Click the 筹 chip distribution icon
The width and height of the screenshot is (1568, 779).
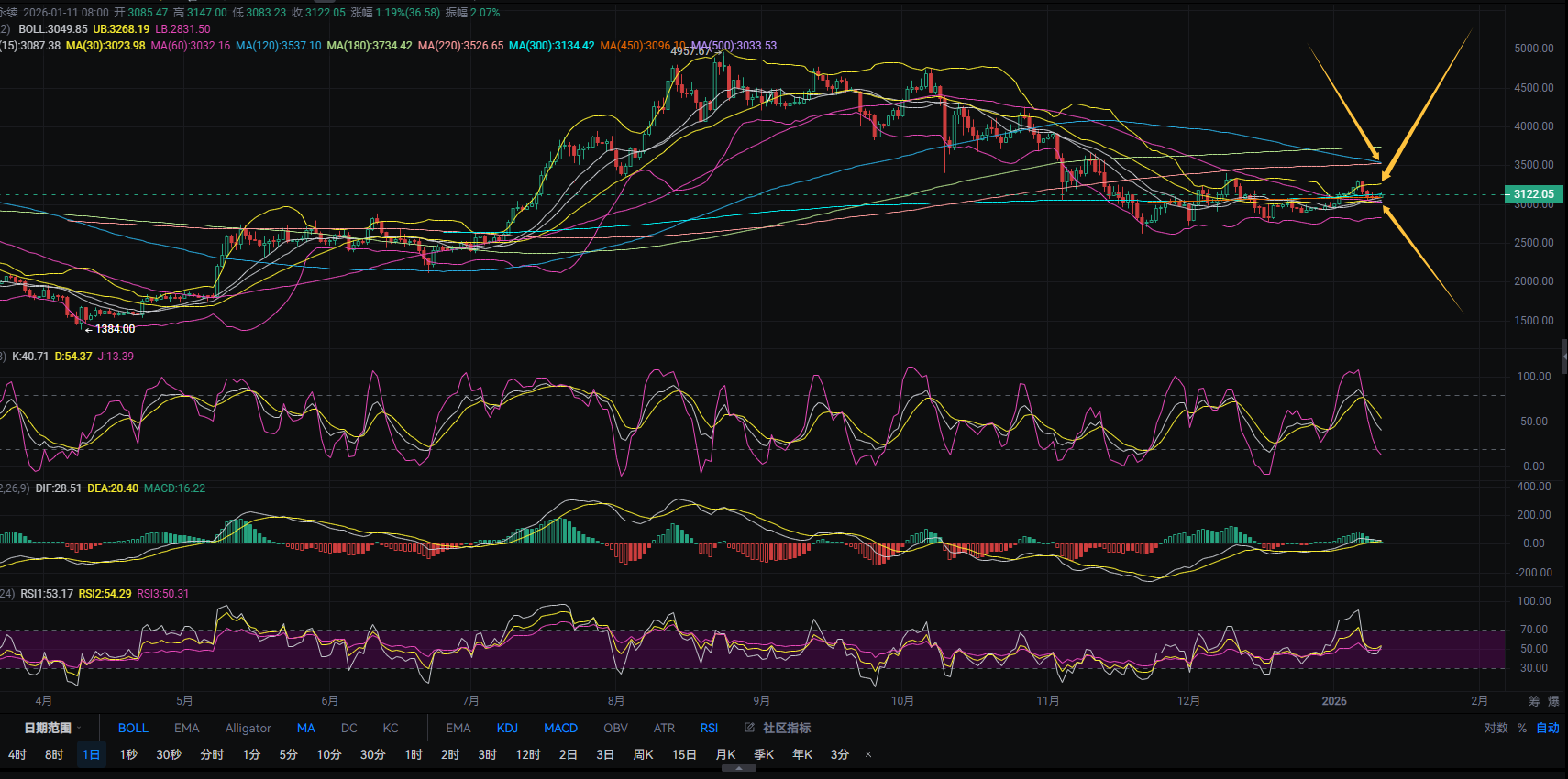(x=1534, y=701)
